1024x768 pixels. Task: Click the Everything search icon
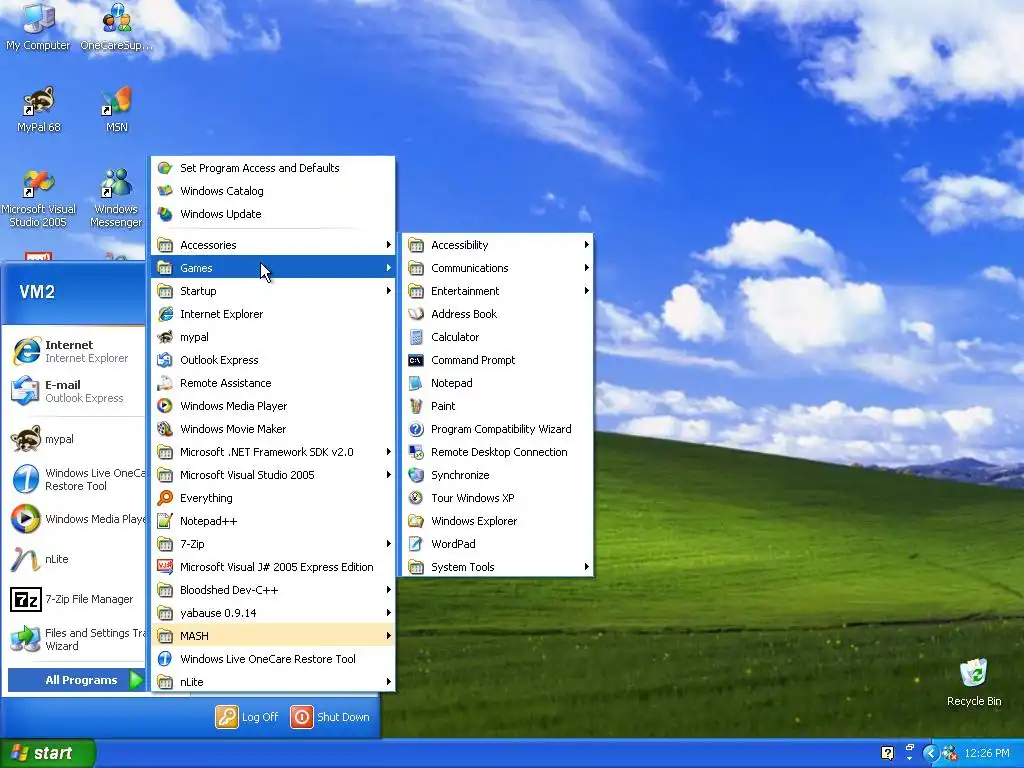click(x=165, y=498)
